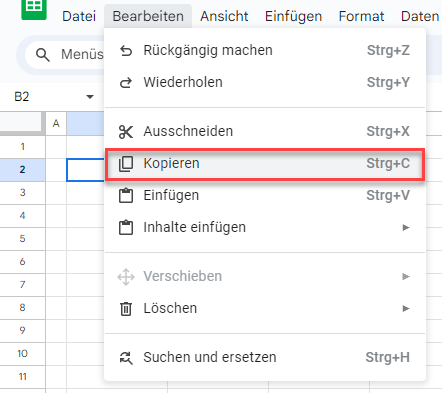Open the Format menu

point(361,16)
